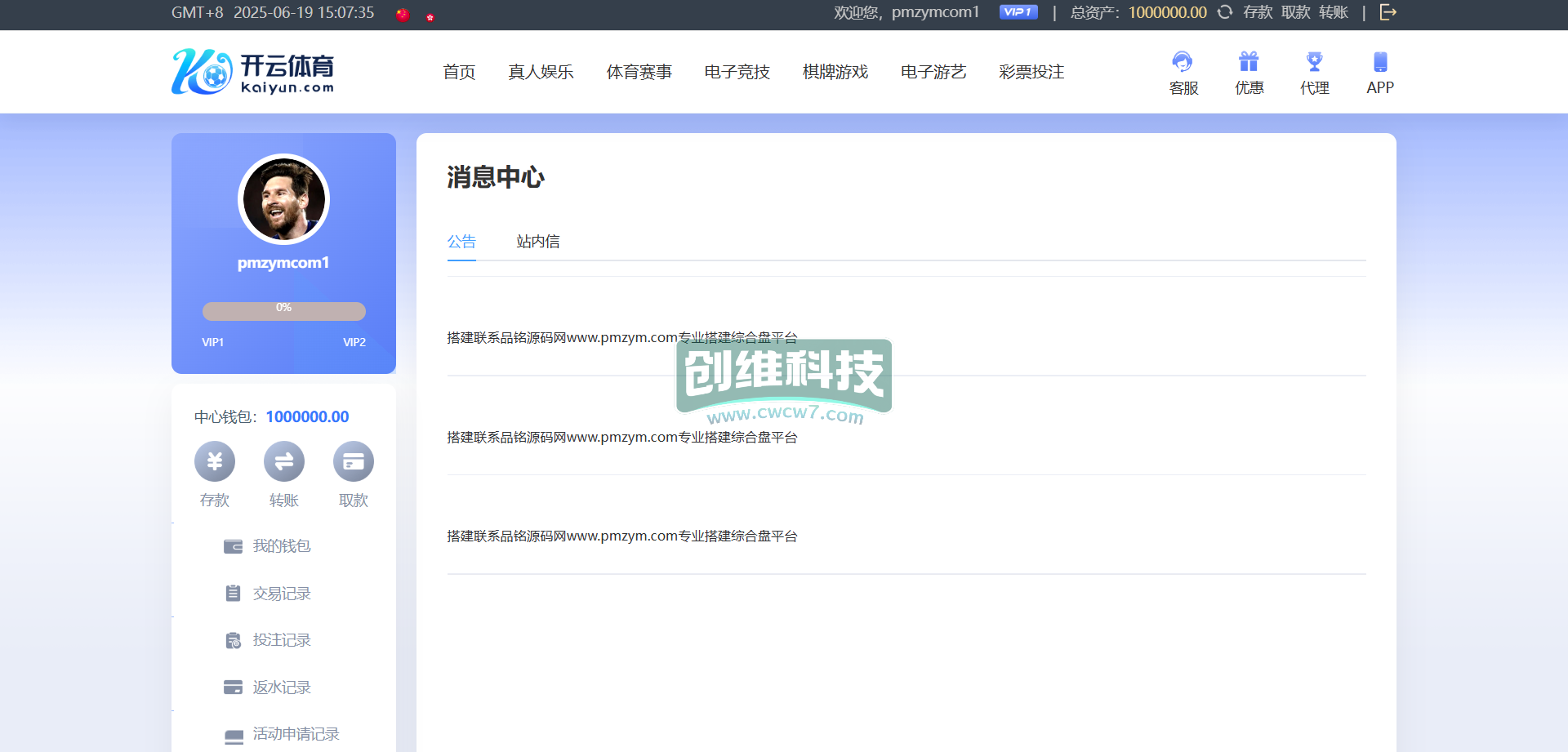Click the wallet icon beside 我的钱包
Image resolution: width=1568 pixels, height=752 pixels.
click(234, 546)
